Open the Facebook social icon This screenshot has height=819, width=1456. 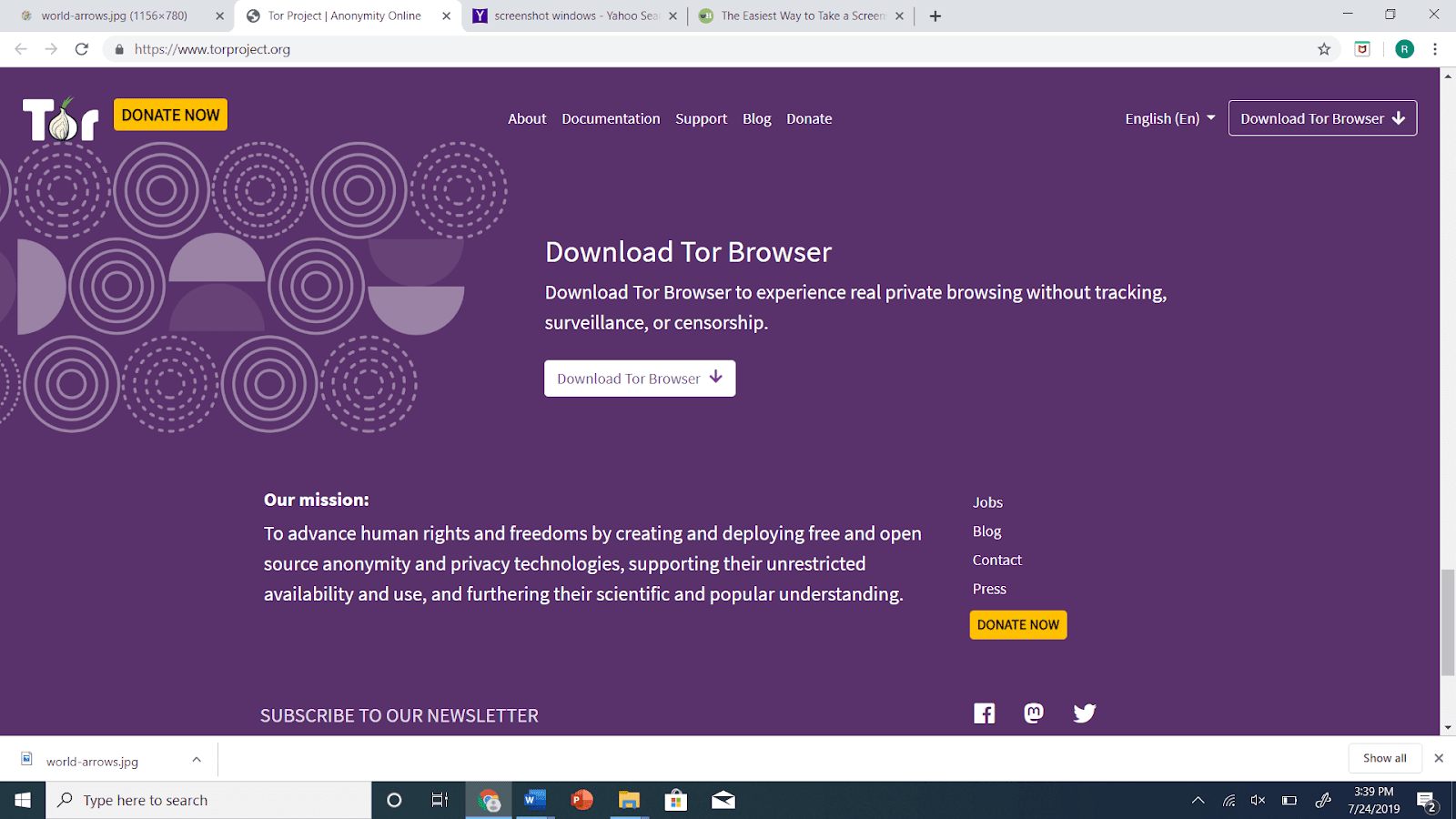tap(984, 713)
